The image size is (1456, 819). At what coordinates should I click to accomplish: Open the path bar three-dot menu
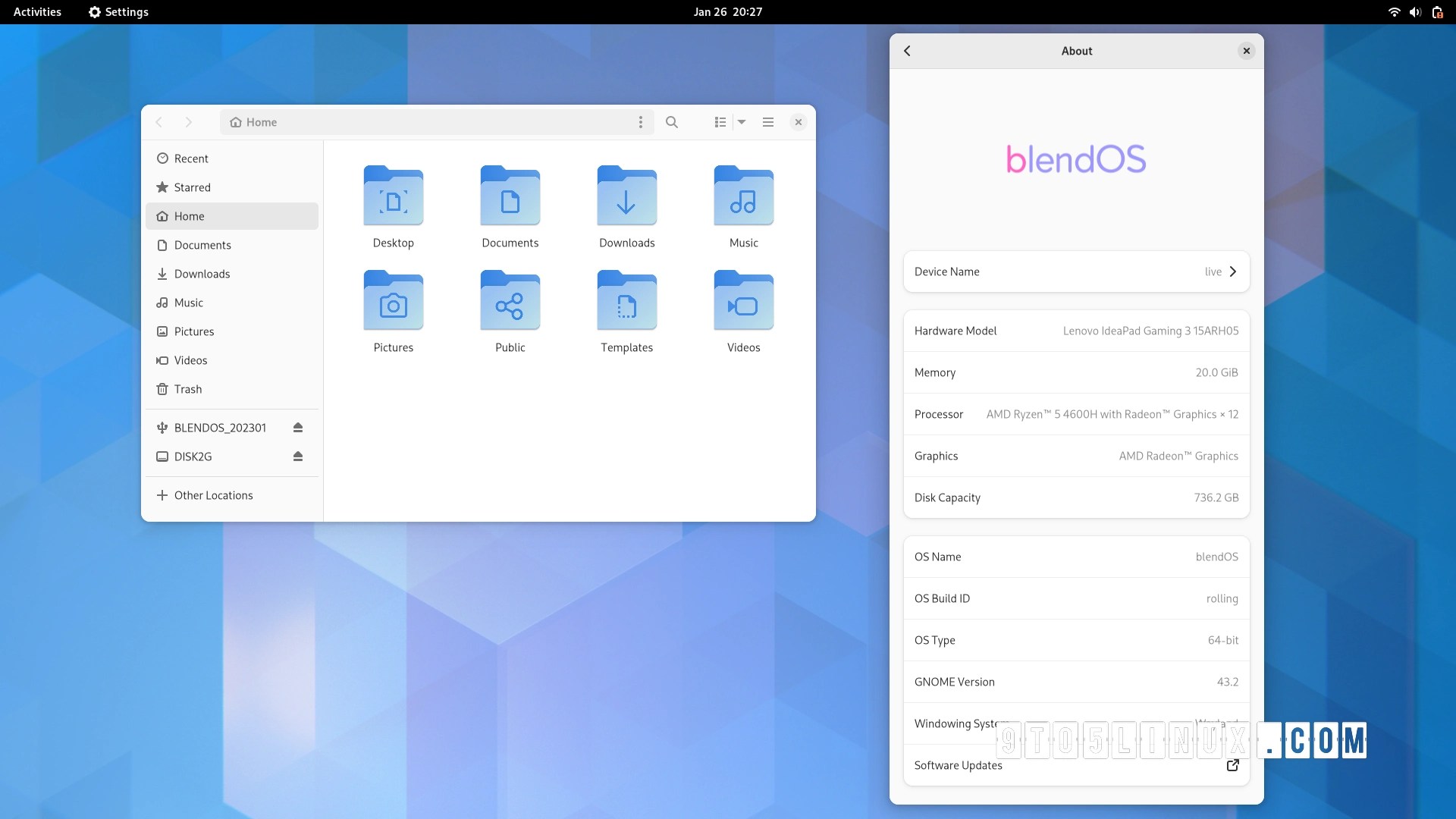tap(641, 122)
